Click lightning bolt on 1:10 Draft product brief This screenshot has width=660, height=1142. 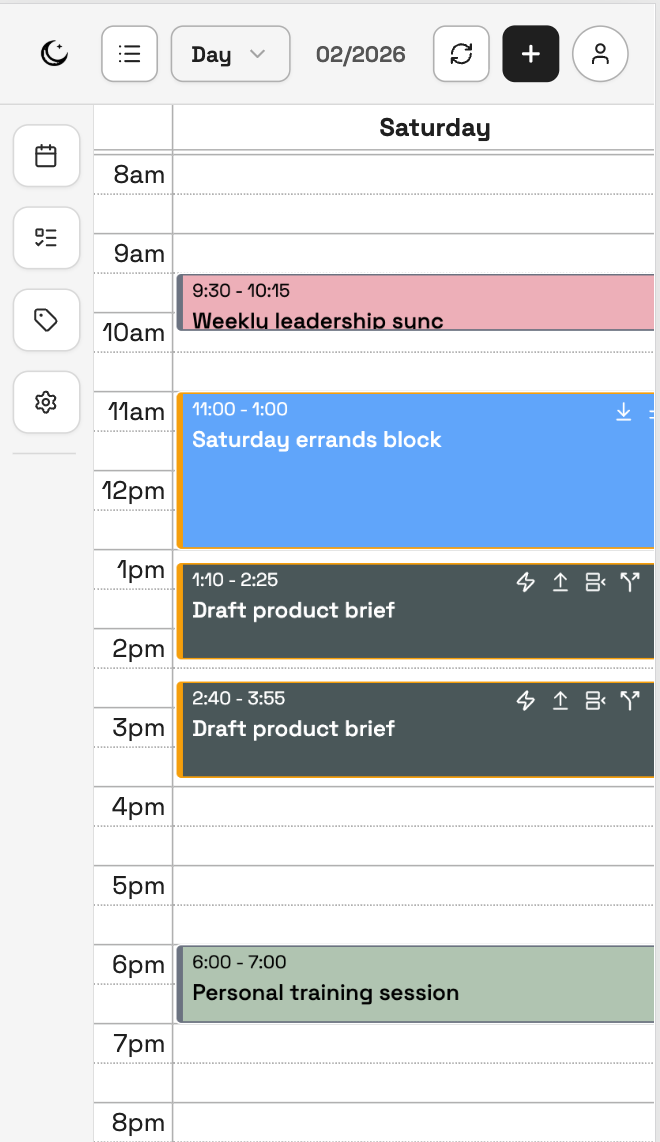(525, 583)
